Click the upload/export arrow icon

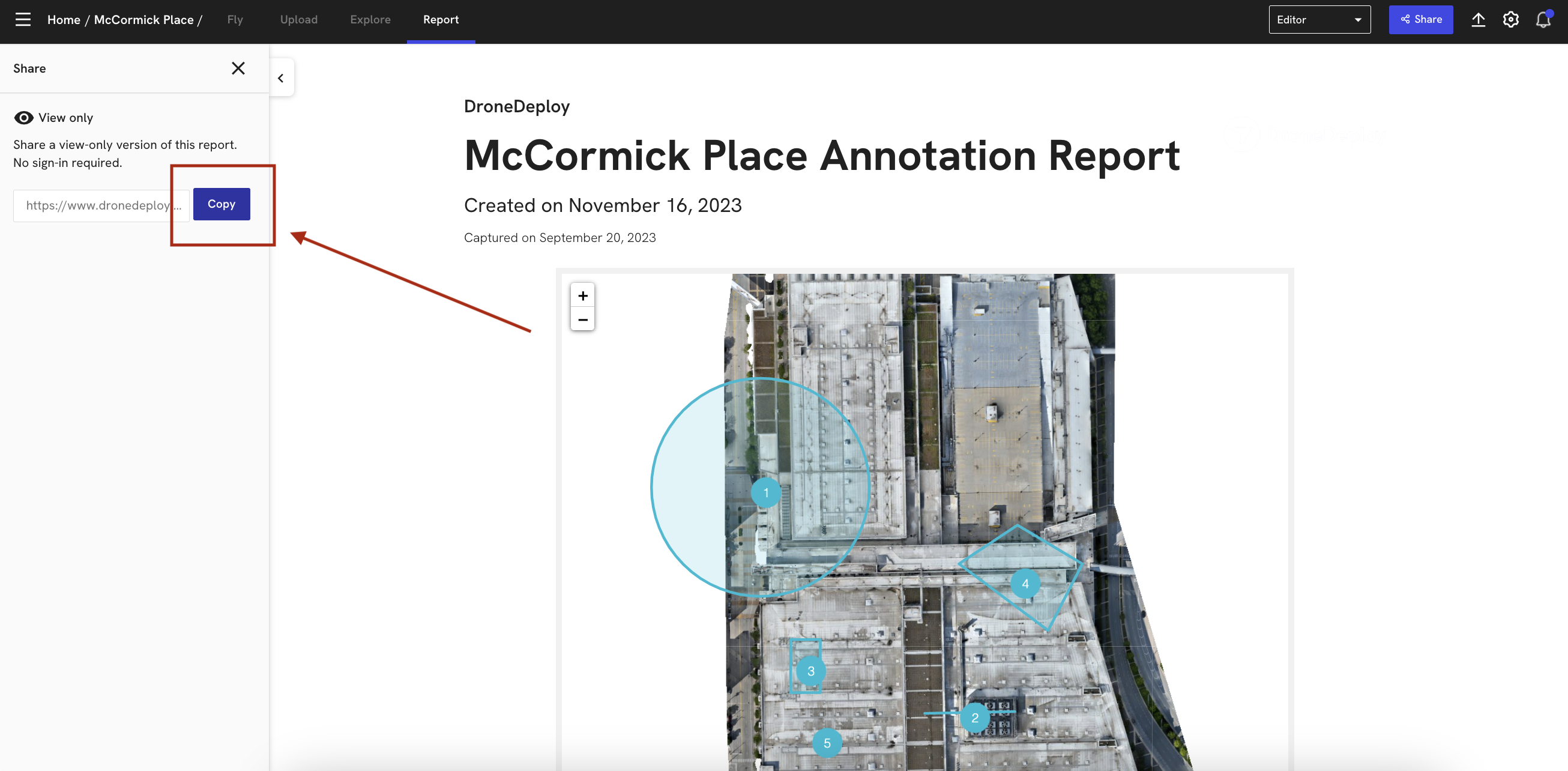point(1479,20)
